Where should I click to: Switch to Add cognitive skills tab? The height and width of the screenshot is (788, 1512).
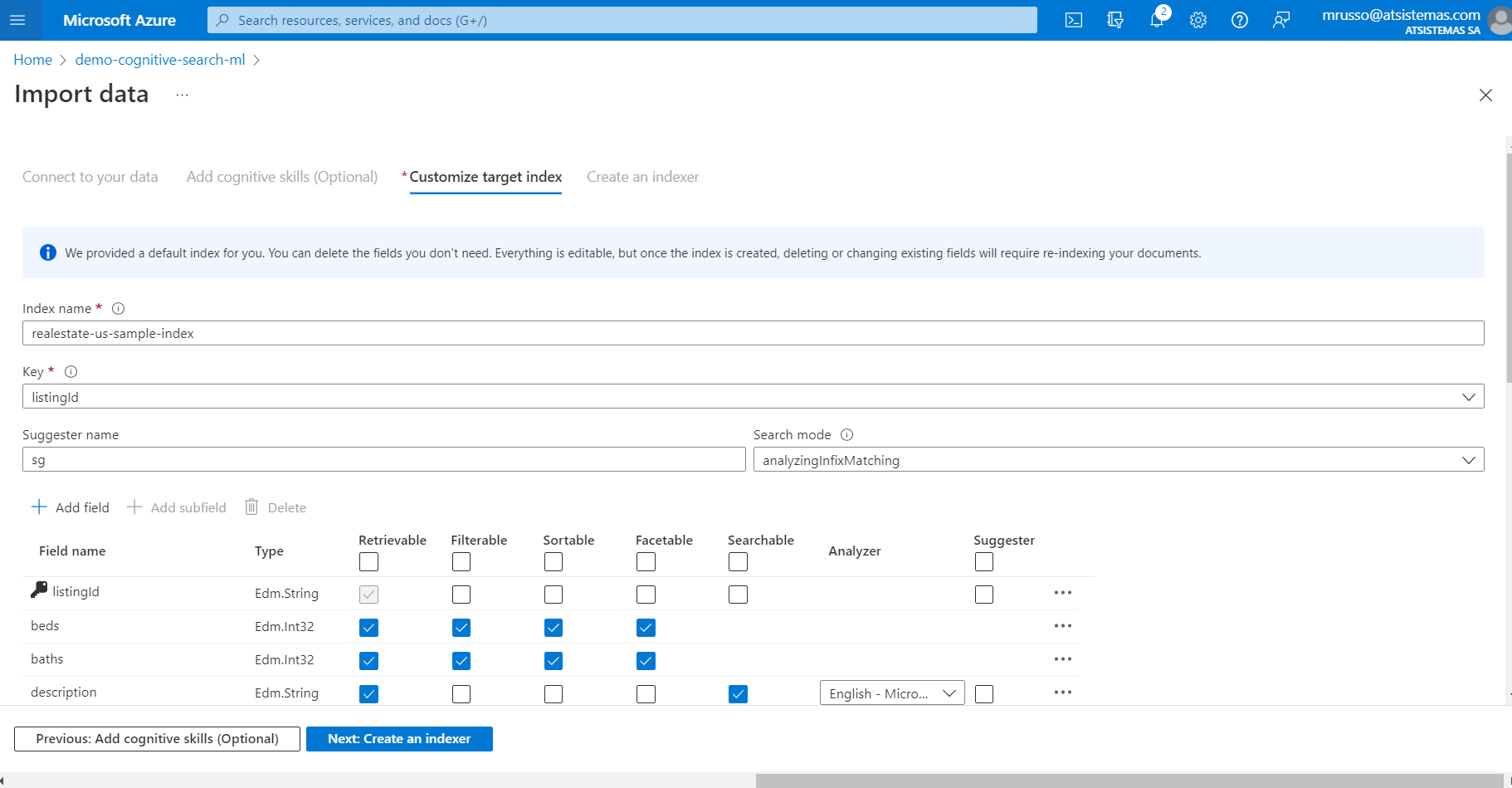[282, 177]
